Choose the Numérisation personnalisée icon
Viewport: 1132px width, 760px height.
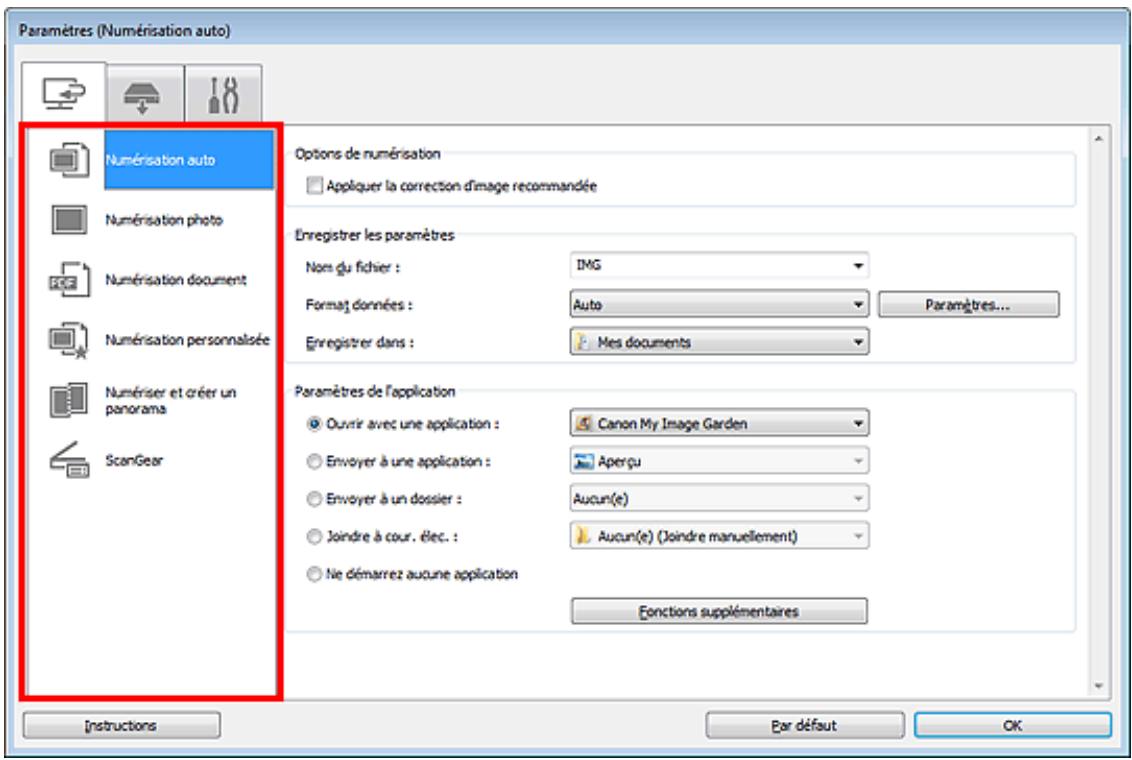click(x=66, y=341)
